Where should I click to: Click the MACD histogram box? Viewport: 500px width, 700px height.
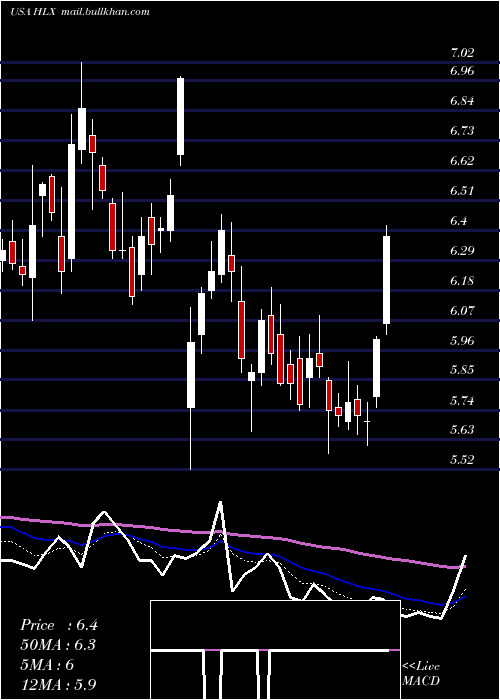tap(275, 650)
